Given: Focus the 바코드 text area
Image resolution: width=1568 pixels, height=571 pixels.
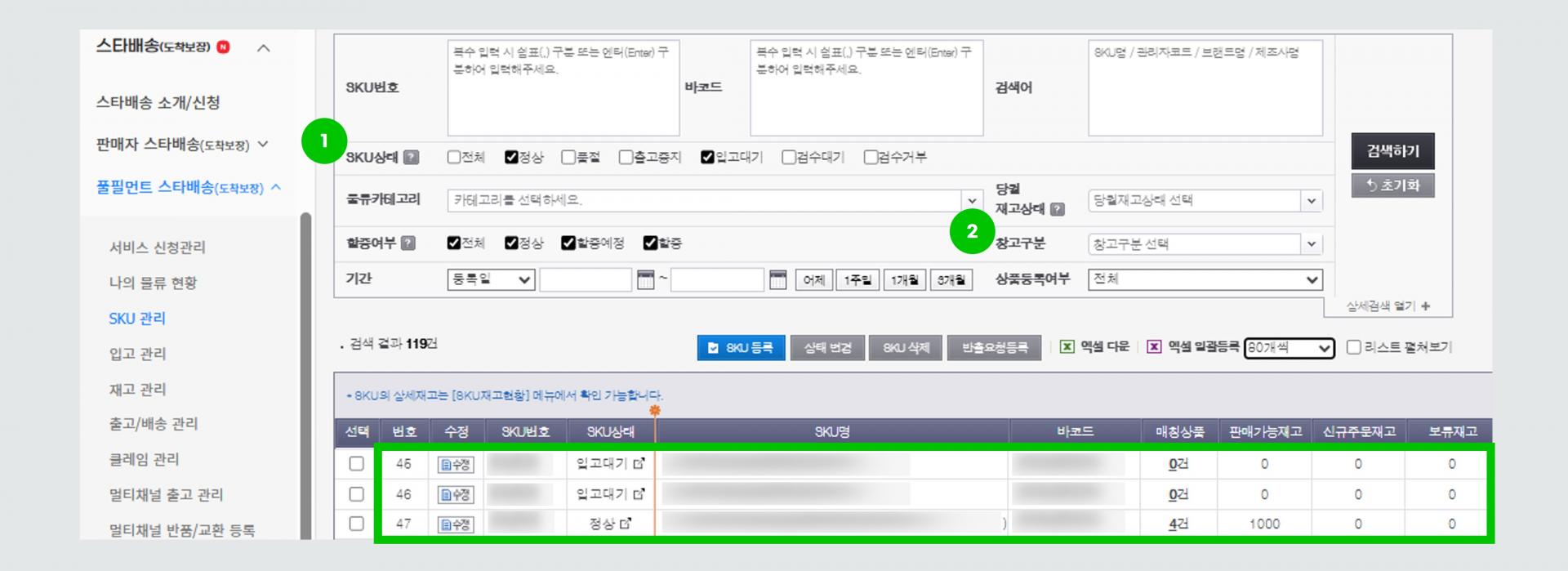Looking at the screenshot, I should point(866,87).
